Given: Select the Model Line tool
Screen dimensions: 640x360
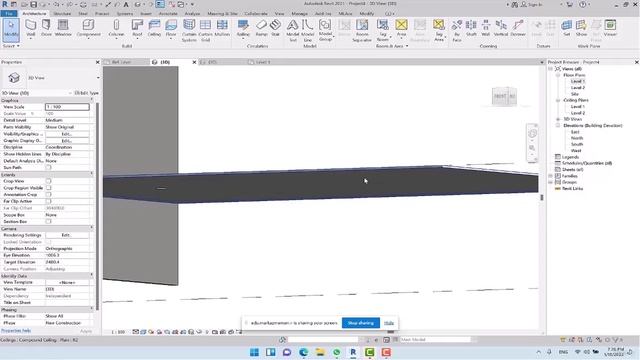Looking at the screenshot, I should tap(308, 31).
